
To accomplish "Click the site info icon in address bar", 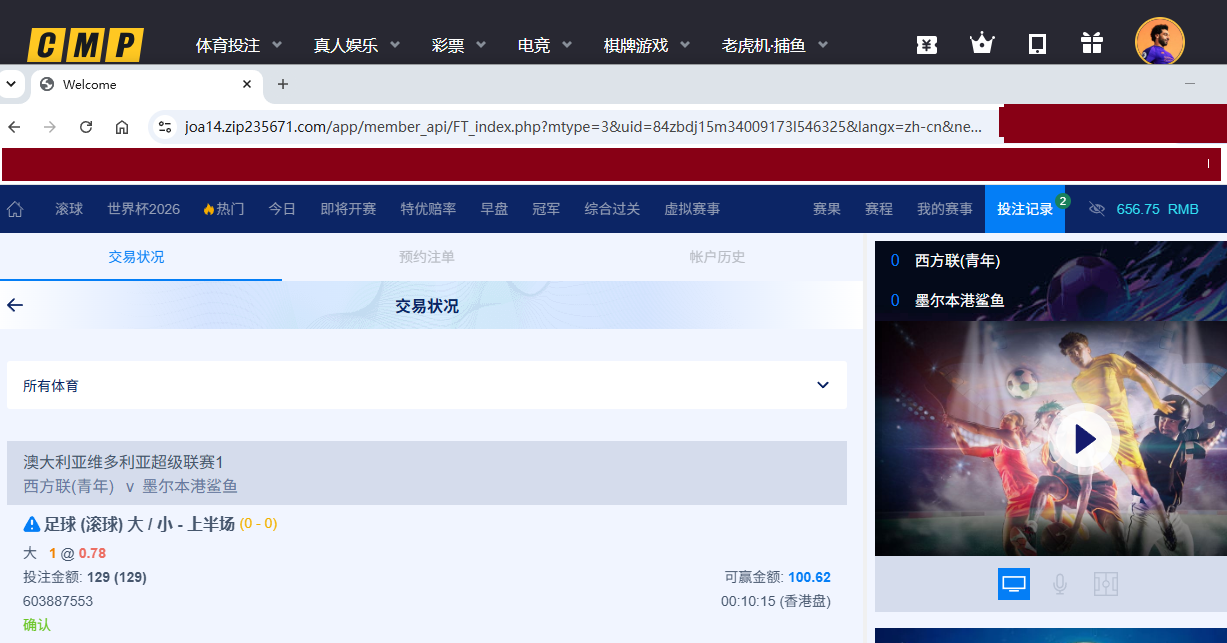I will click(165, 127).
